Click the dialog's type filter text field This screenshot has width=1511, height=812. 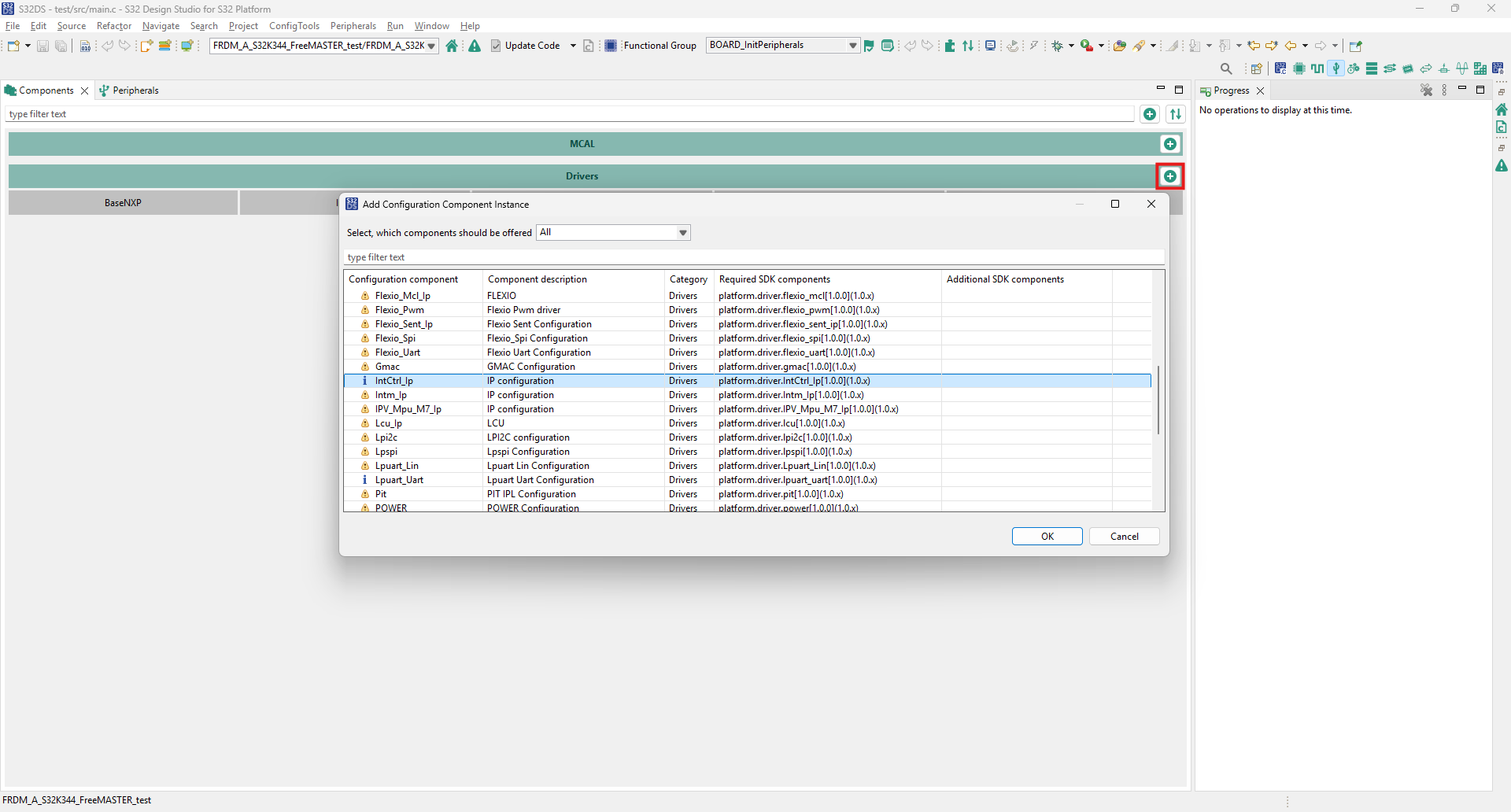click(x=754, y=257)
